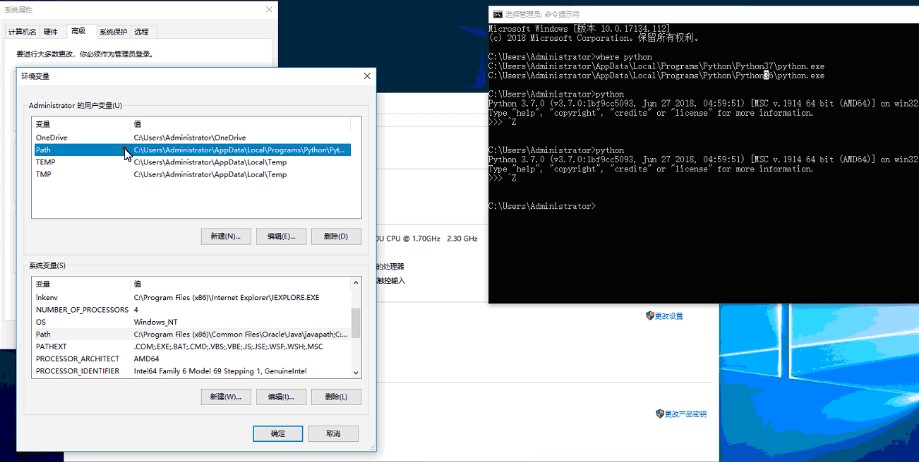Close the 环境变量 dialog
Image resolution: width=919 pixels, height=462 pixels.
(x=367, y=76)
